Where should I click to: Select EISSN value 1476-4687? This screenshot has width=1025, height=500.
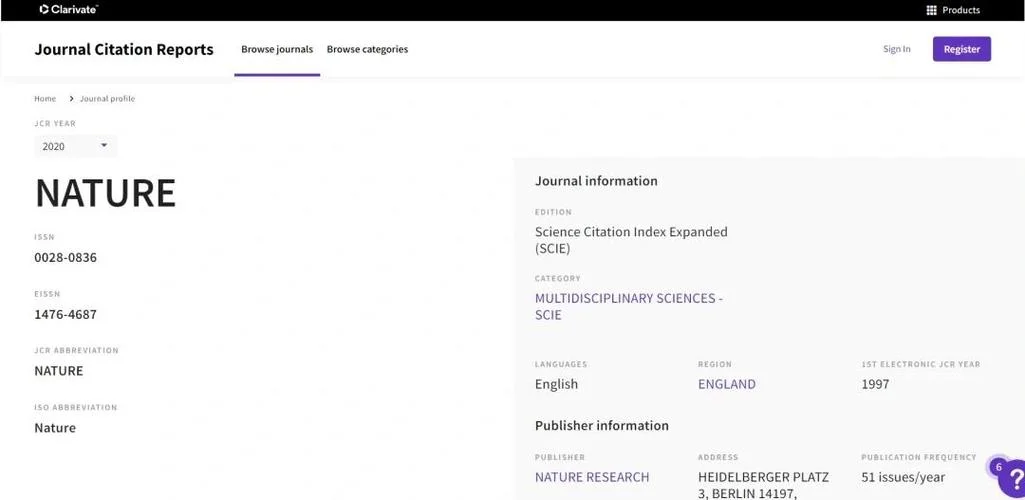pyautogui.click(x=65, y=314)
